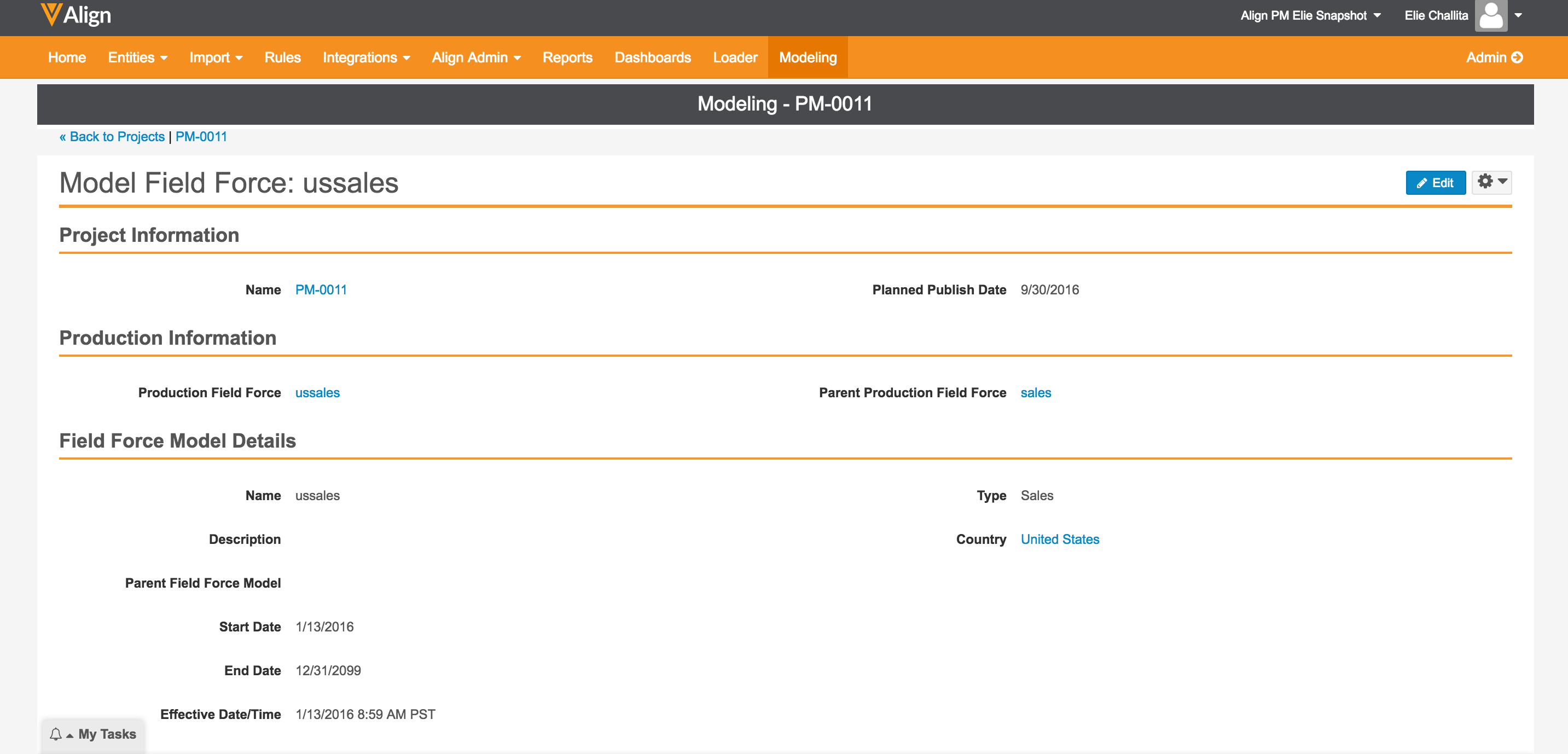This screenshot has height=754, width=1568.
Task: Click the Parent Field Force Model label
Action: coord(202,583)
